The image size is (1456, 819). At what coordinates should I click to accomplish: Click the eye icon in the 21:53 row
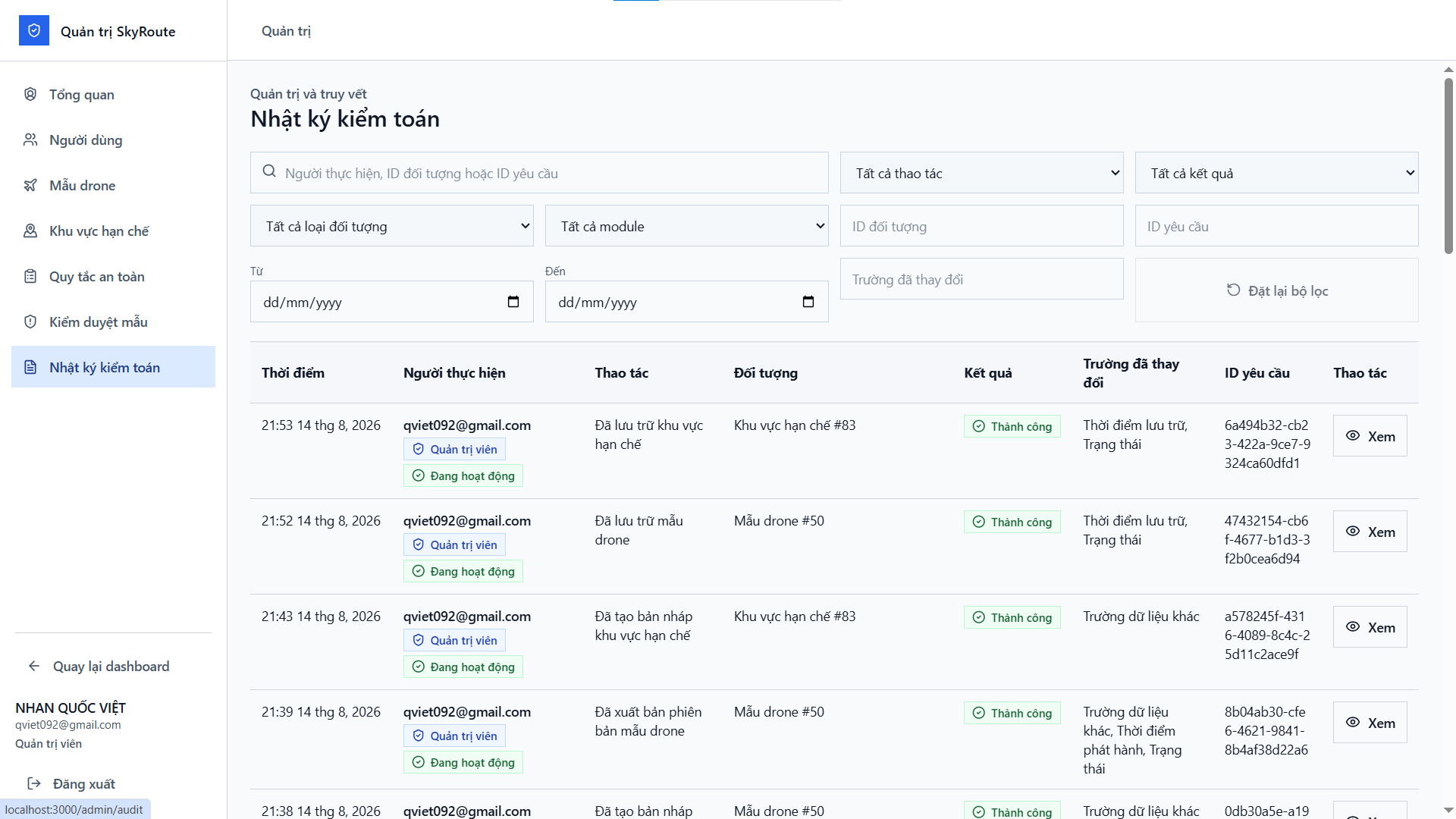1353,435
